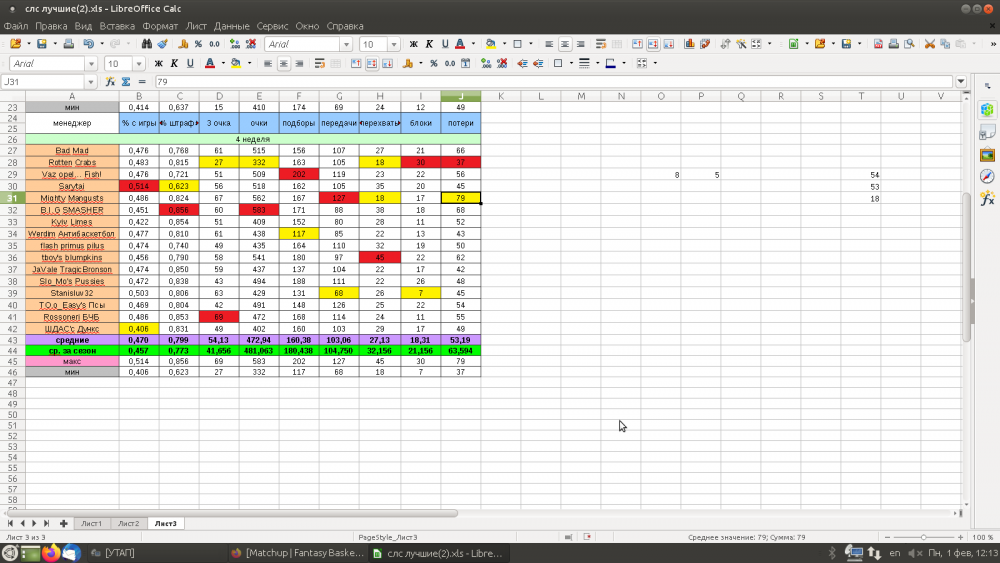Click the Name Box showing J31
The width and height of the screenshot is (1000, 563).
coord(43,82)
